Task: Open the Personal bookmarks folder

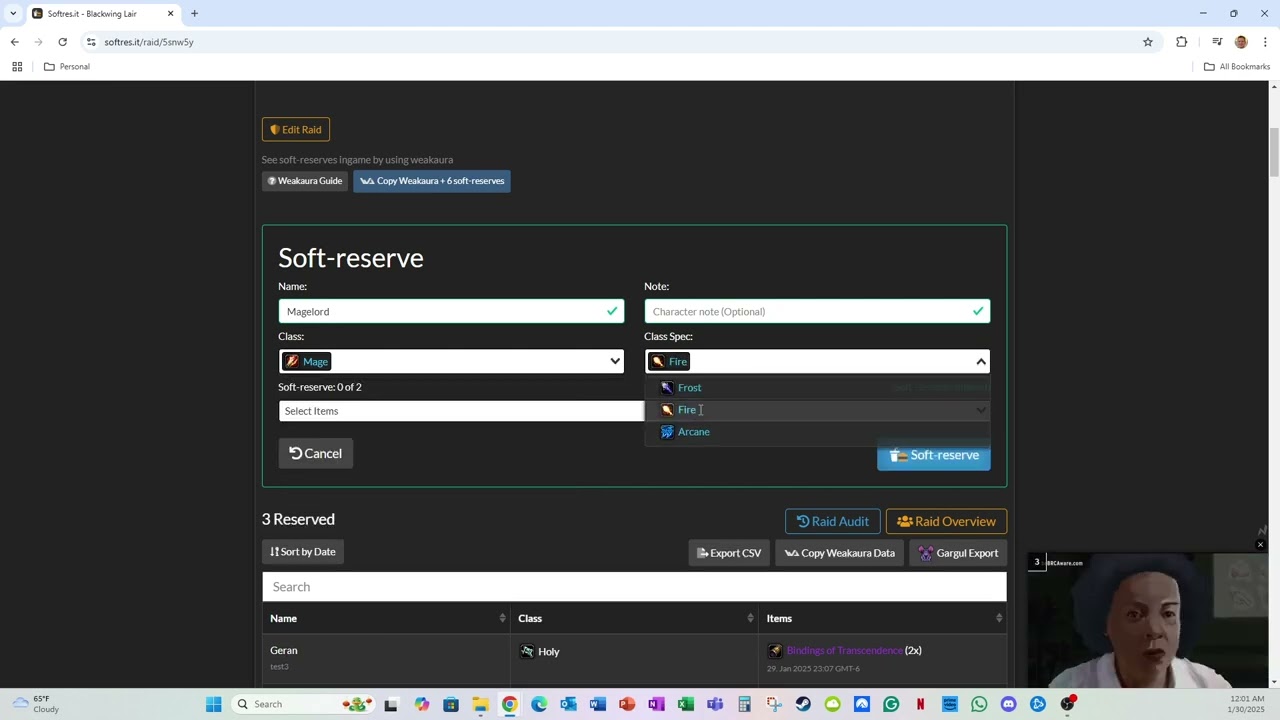Action: [67, 67]
